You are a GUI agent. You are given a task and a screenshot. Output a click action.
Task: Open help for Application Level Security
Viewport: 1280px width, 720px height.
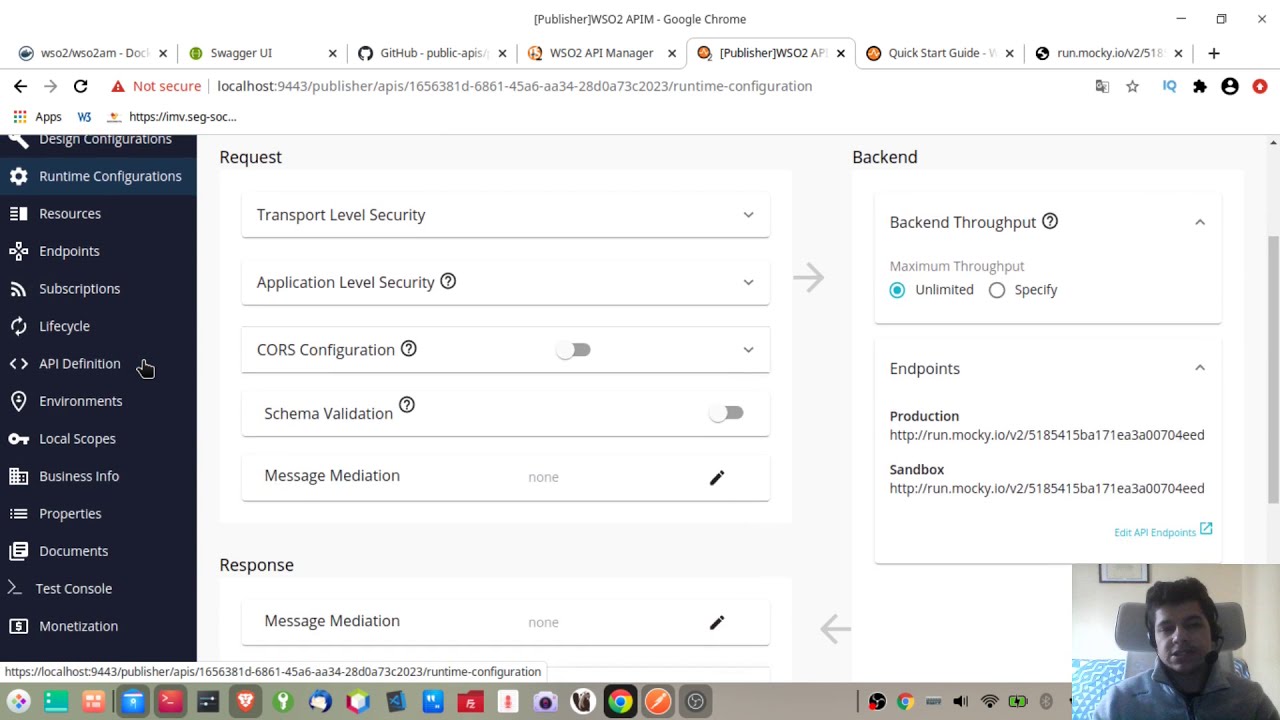pos(448,281)
